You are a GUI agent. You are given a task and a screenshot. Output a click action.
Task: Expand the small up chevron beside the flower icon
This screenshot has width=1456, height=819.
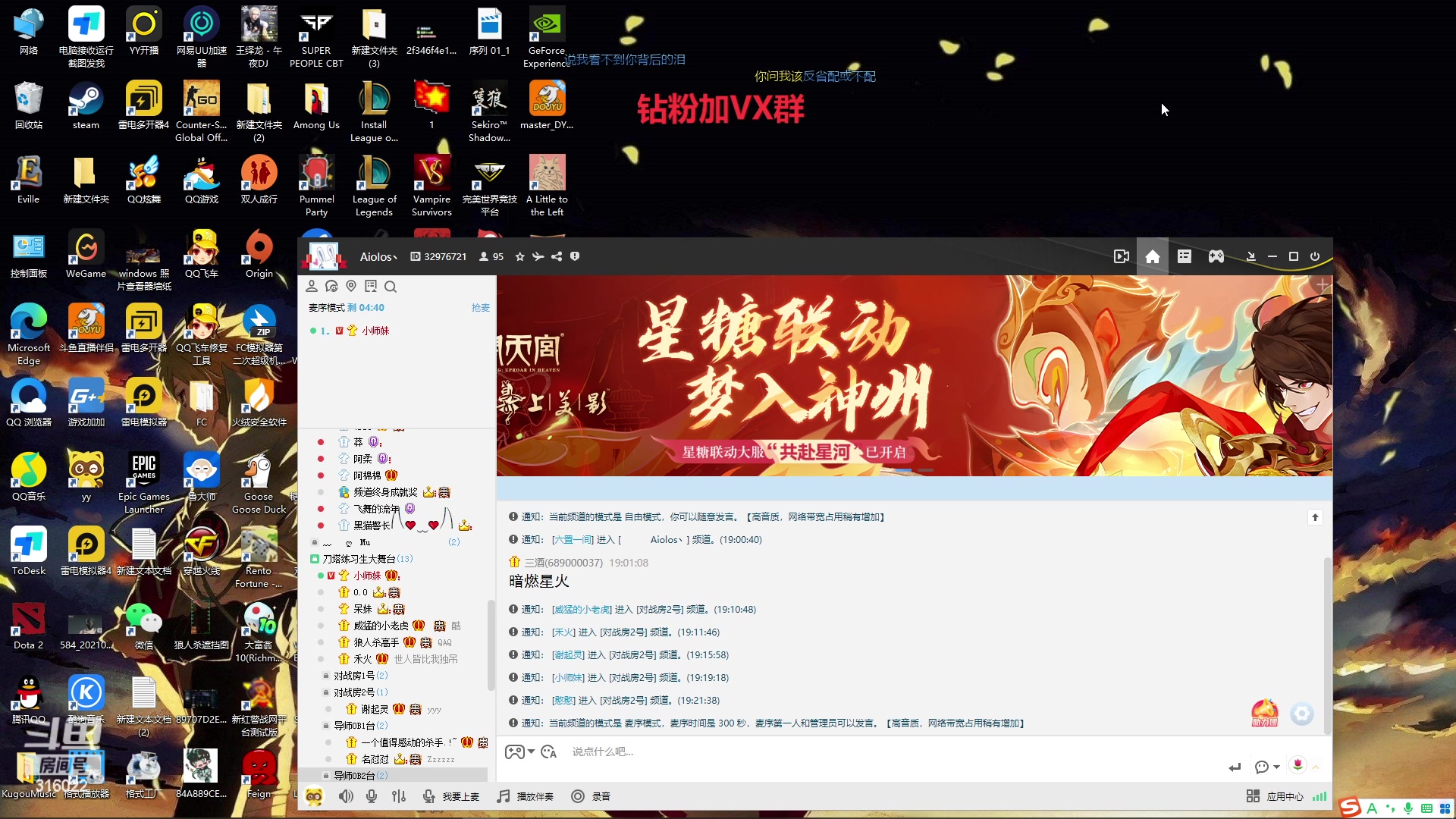coord(1316,767)
